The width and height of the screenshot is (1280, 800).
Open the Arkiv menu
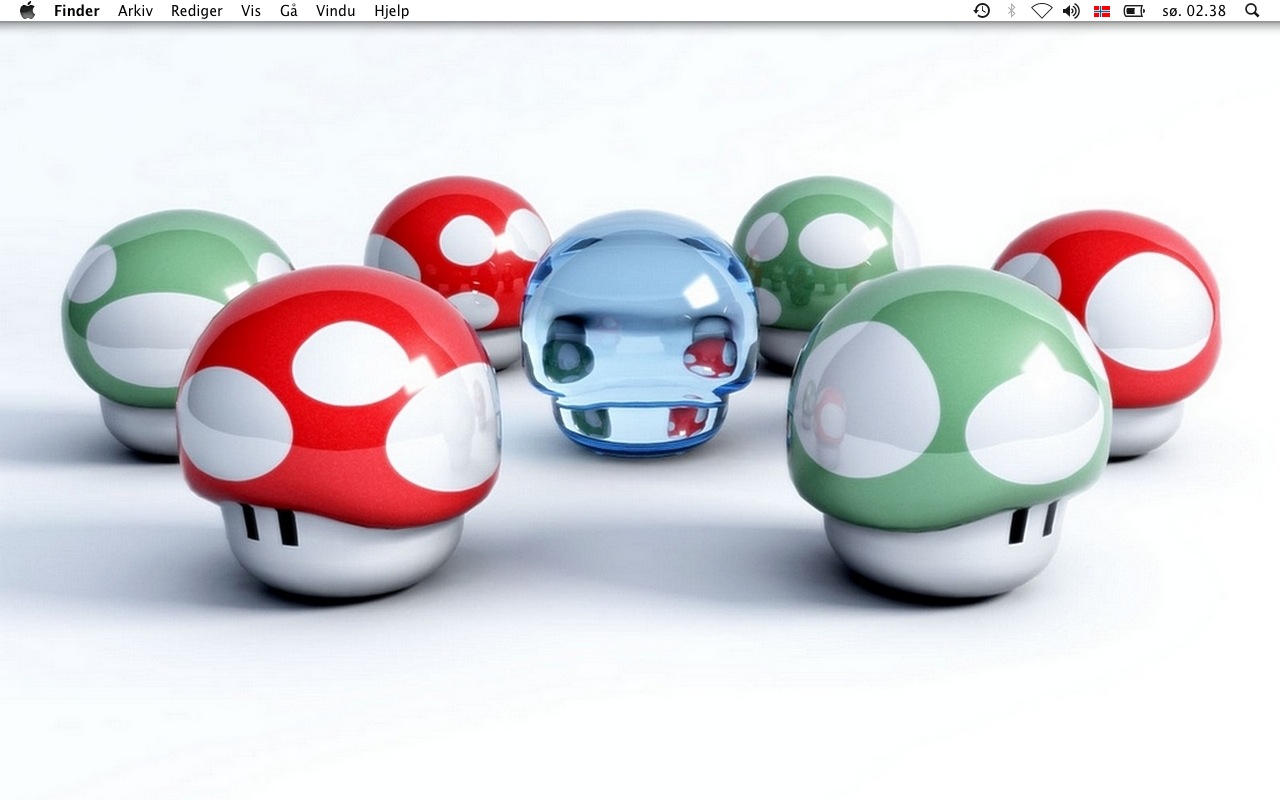135,11
